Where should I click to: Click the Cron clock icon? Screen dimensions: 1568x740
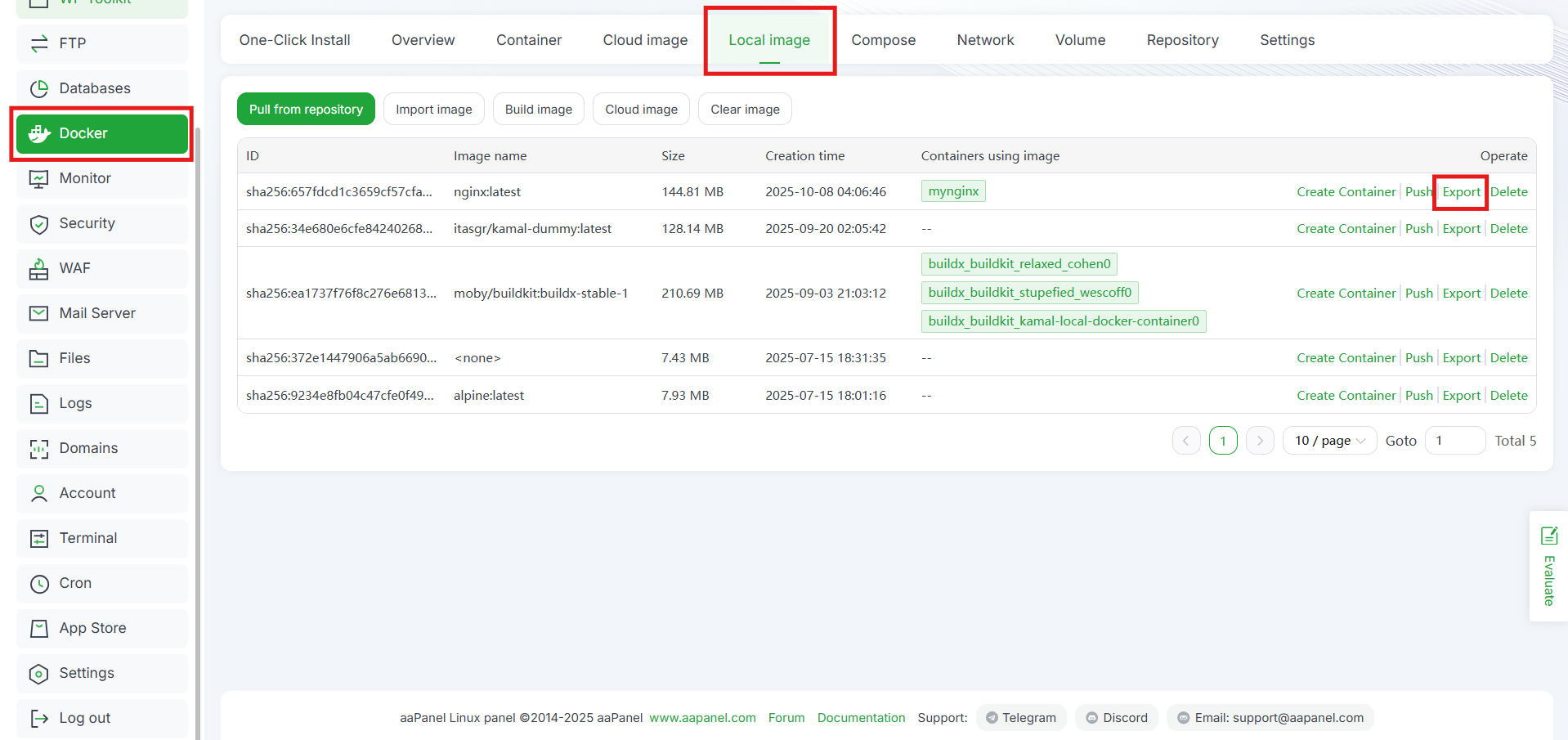[39, 583]
